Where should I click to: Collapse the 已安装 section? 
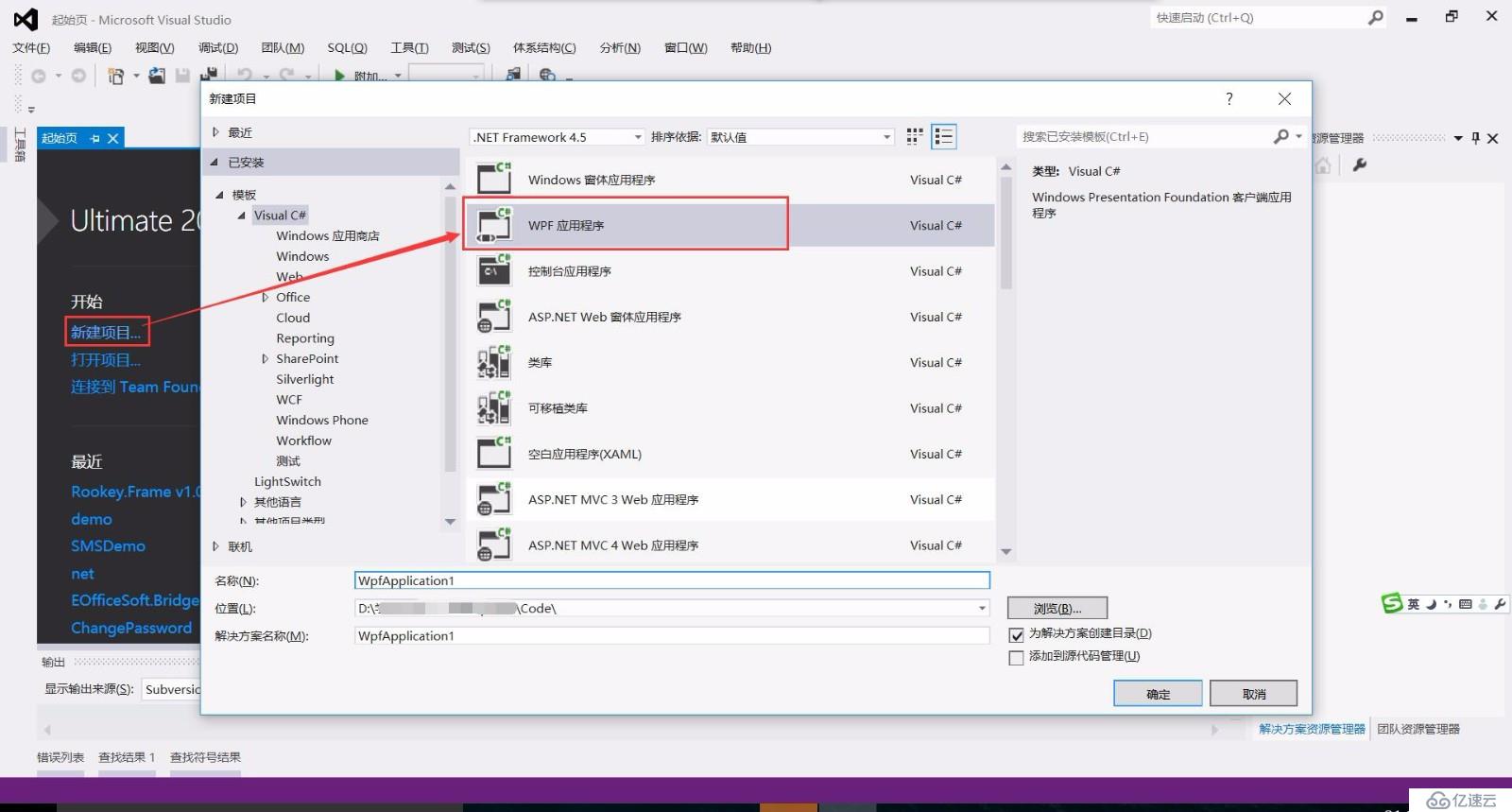[215, 163]
